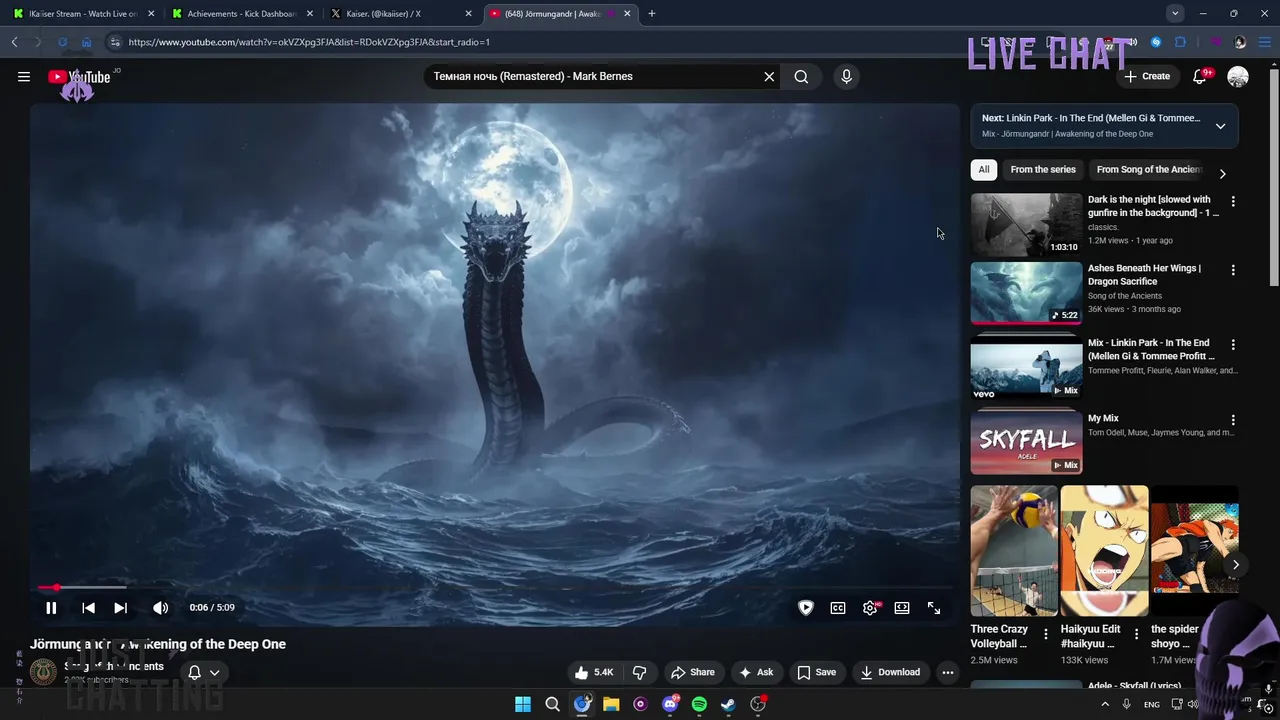This screenshot has width=1280, height=720.
Task: Show next Shorts with arrow
Action: point(1235,565)
